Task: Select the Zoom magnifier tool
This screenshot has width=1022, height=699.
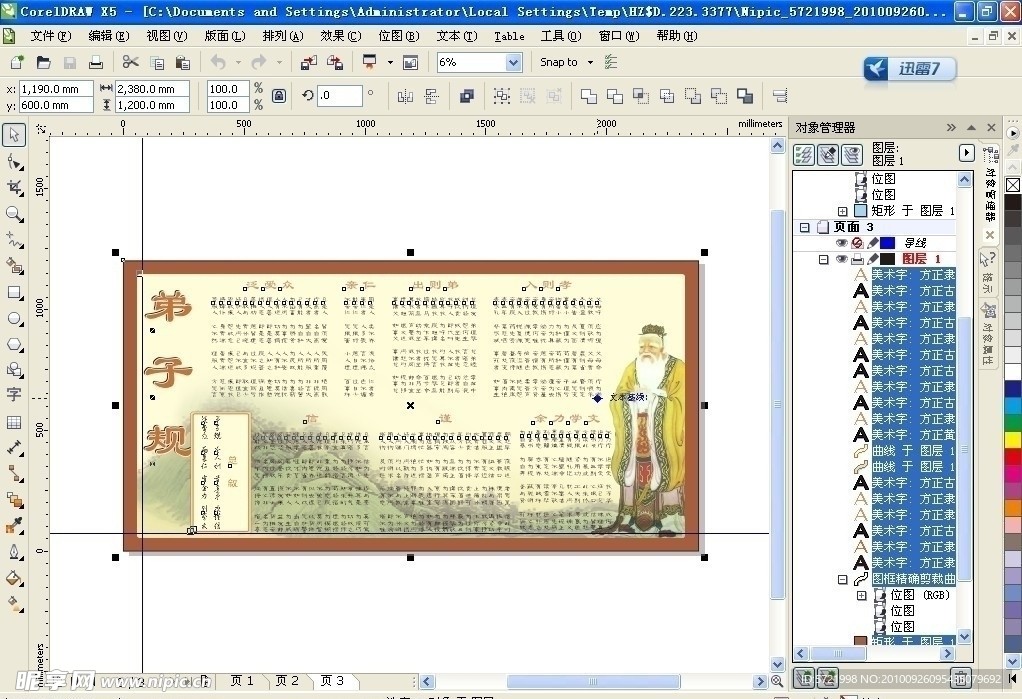Action: [x=14, y=214]
